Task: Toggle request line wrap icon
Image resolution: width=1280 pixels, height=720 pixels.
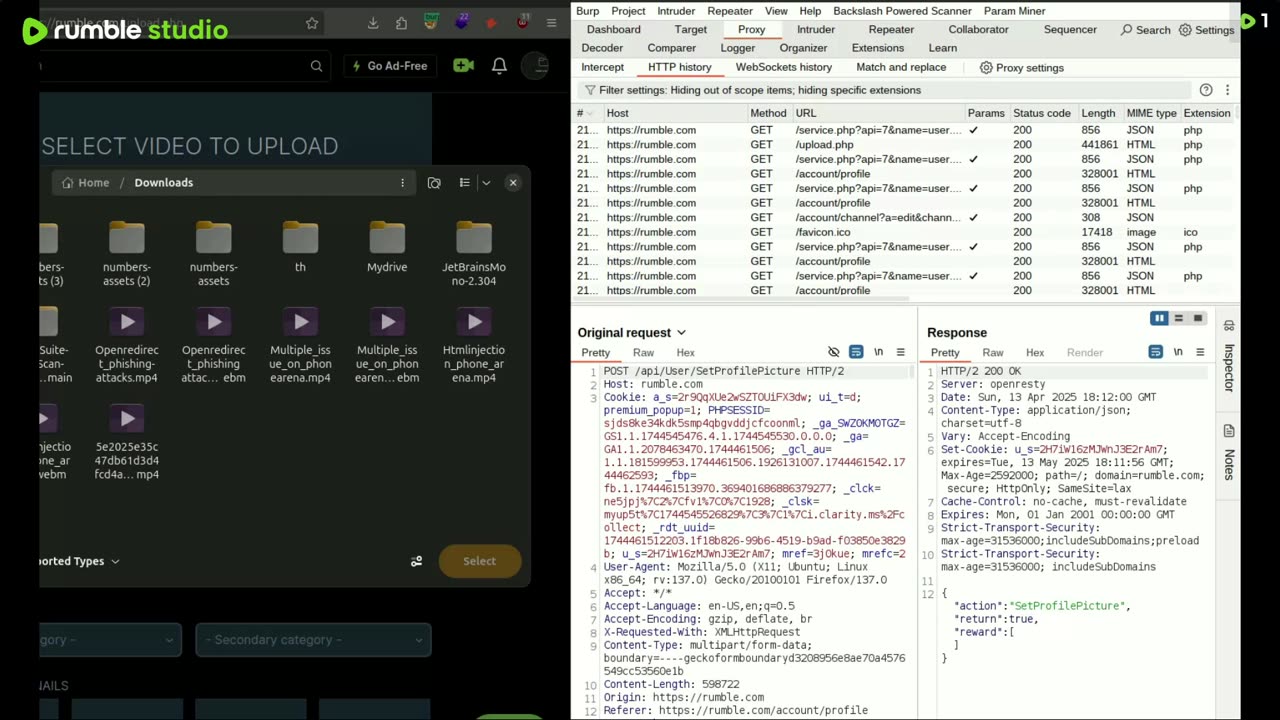Action: [x=856, y=352]
